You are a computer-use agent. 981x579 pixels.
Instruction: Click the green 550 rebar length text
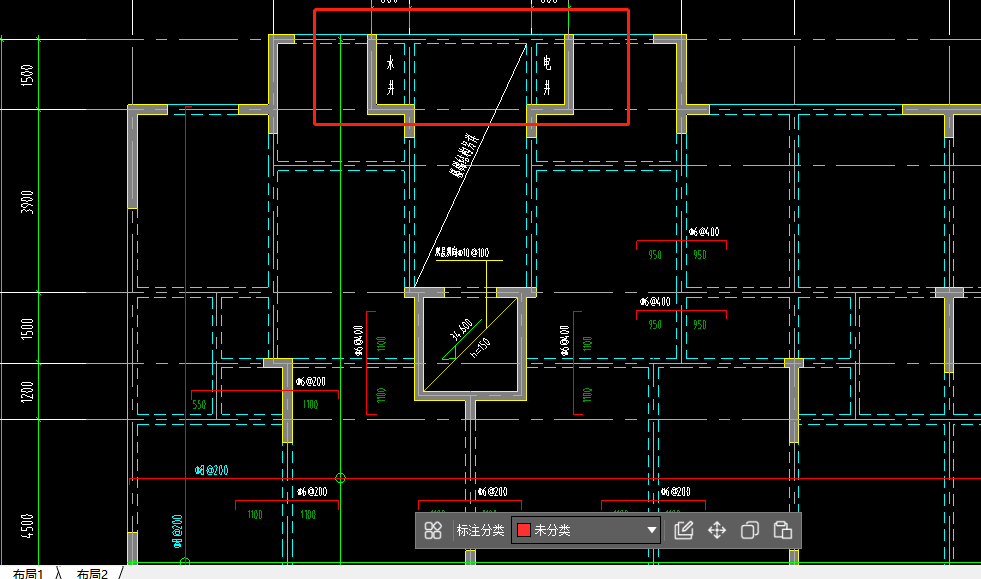(199, 405)
